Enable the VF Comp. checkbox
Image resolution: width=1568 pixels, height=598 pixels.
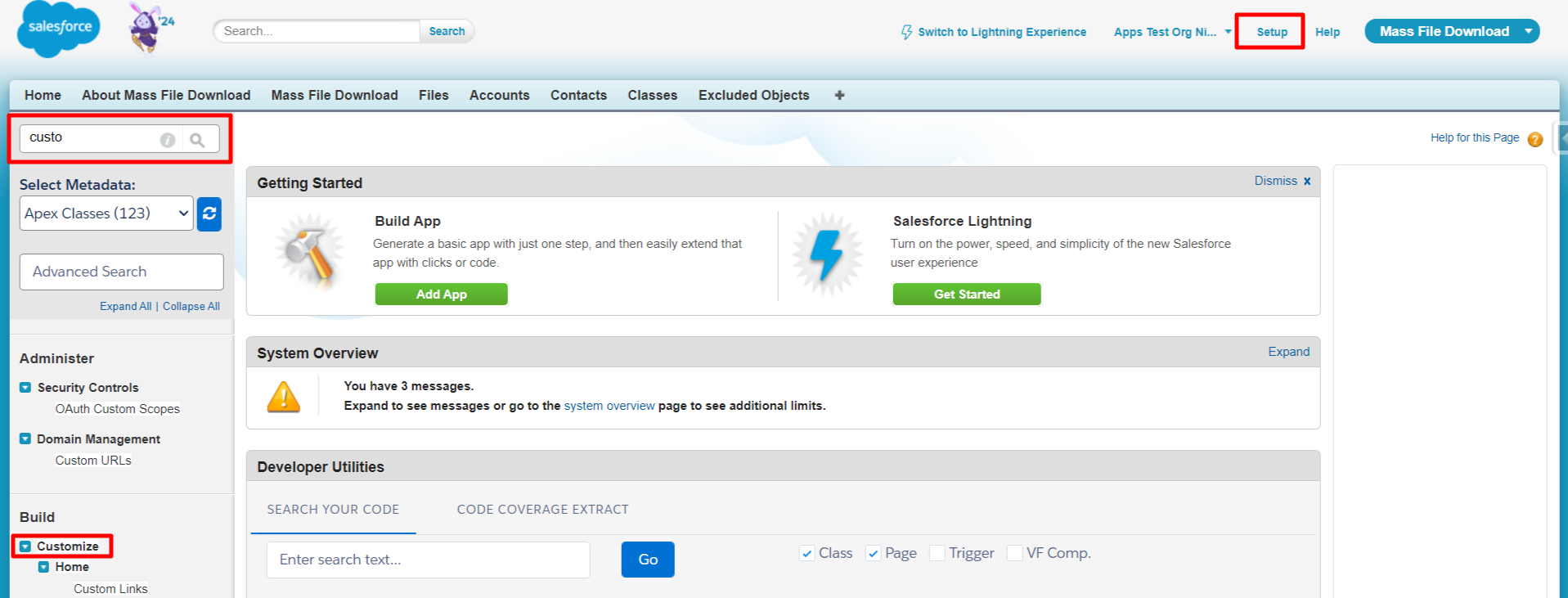[1015, 553]
